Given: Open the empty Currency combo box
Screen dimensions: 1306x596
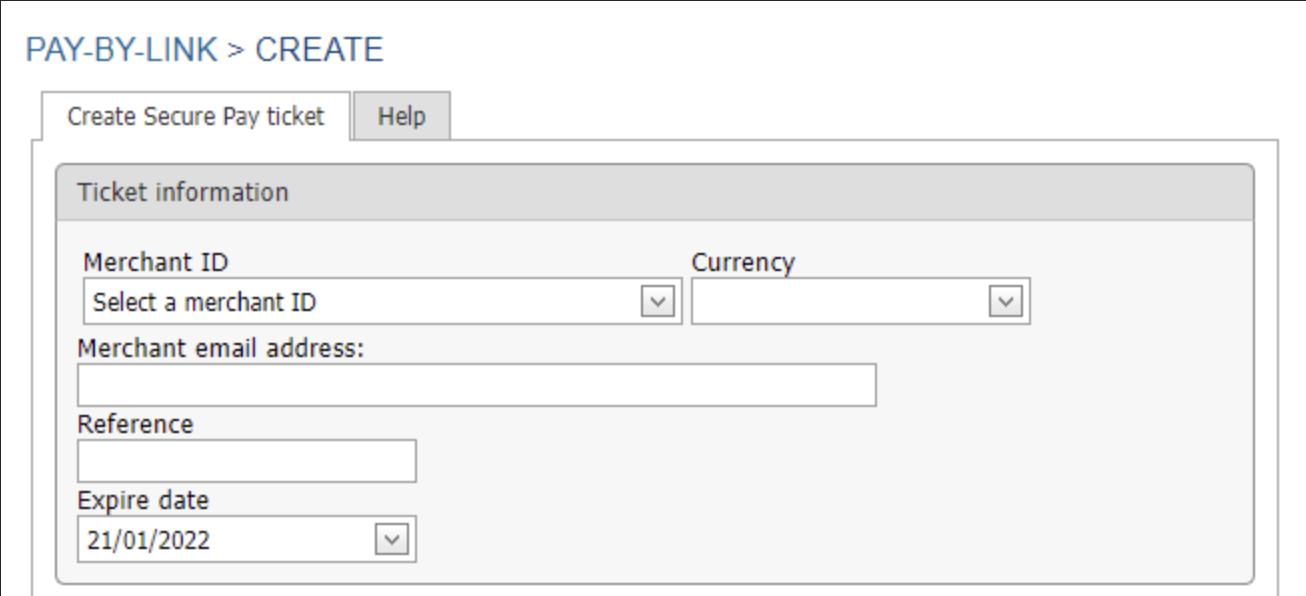Looking at the screenshot, I should (861, 302).
